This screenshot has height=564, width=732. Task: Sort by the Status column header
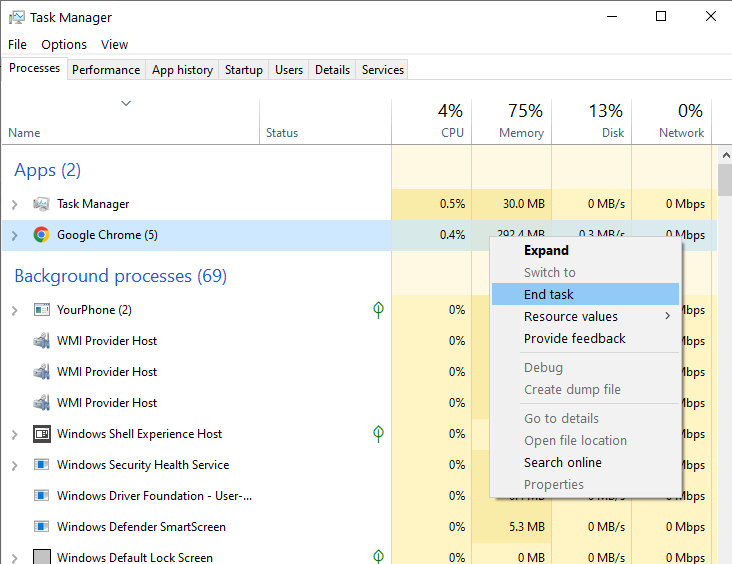(325, 121)
